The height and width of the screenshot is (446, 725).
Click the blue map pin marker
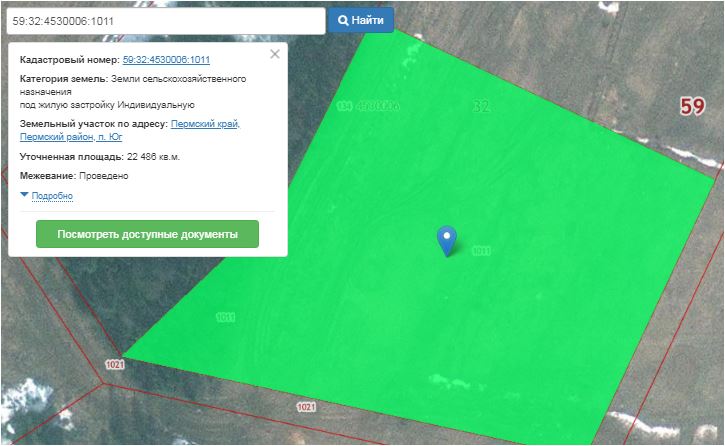click(447, 239)
